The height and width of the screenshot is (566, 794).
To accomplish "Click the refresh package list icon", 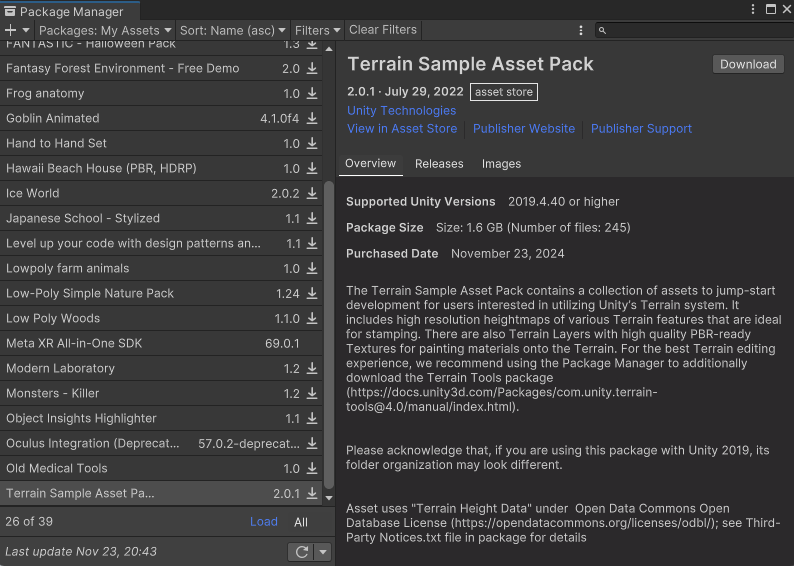I will tap(299, 552).
